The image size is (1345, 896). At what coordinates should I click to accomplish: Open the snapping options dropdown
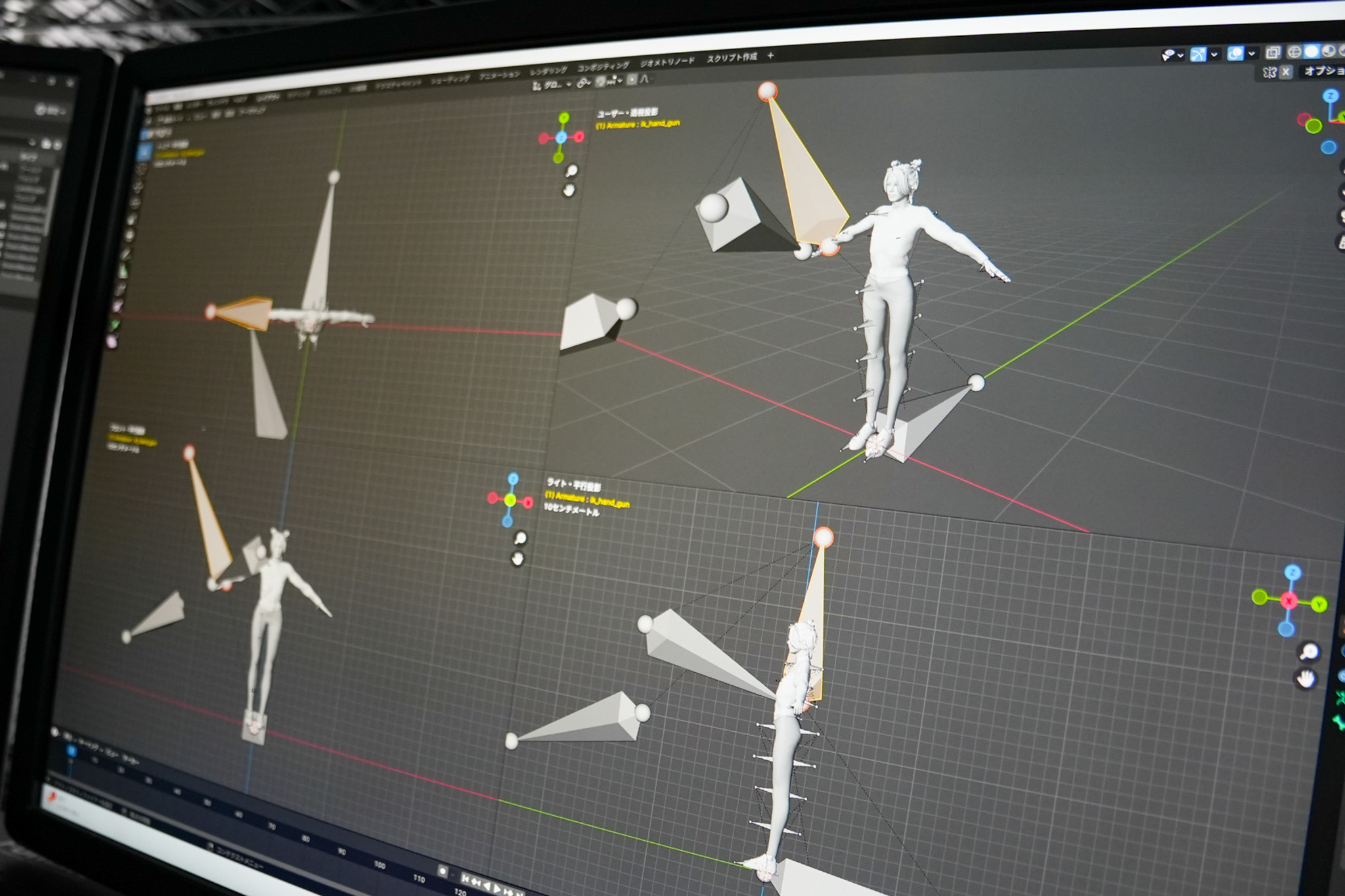click(615, 80)
